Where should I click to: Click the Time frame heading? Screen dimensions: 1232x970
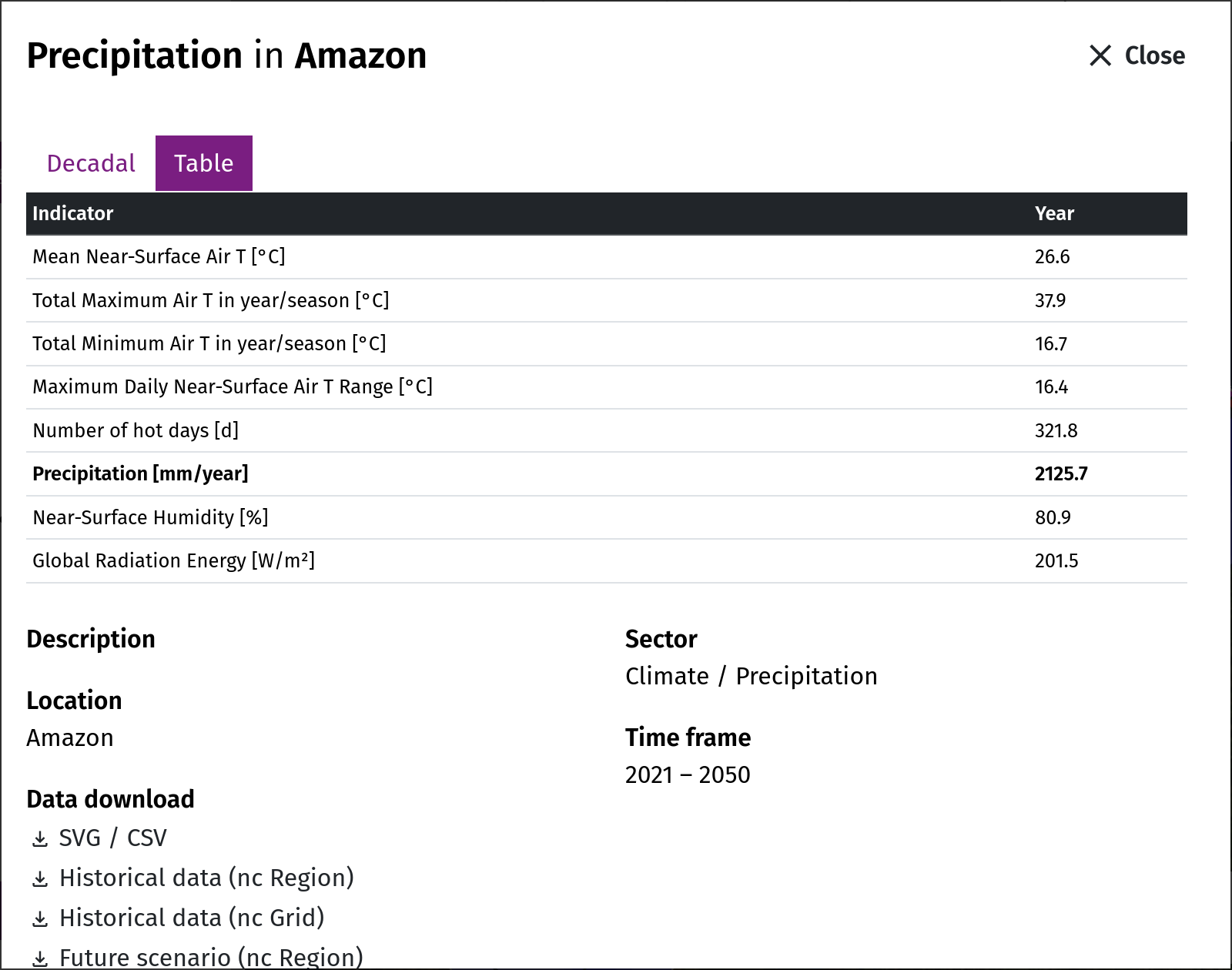coord(688,738)
